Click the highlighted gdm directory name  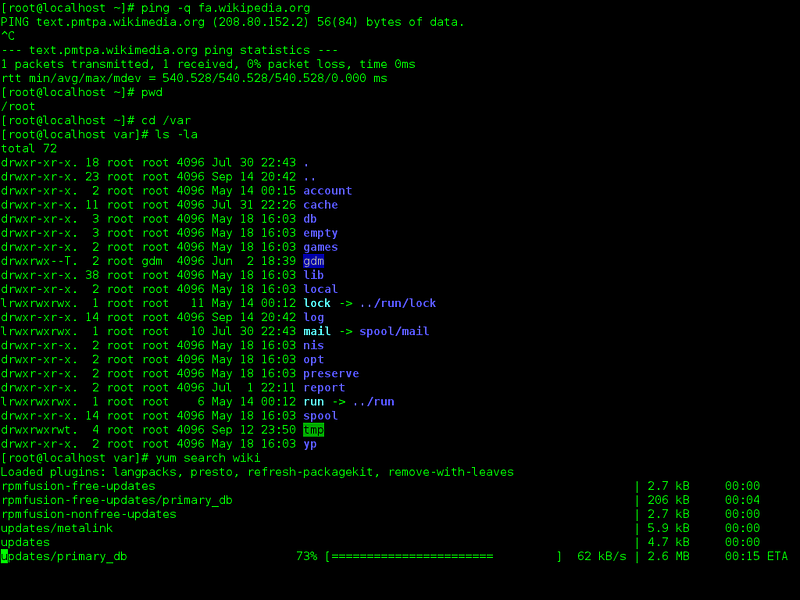tap(313, 261)
